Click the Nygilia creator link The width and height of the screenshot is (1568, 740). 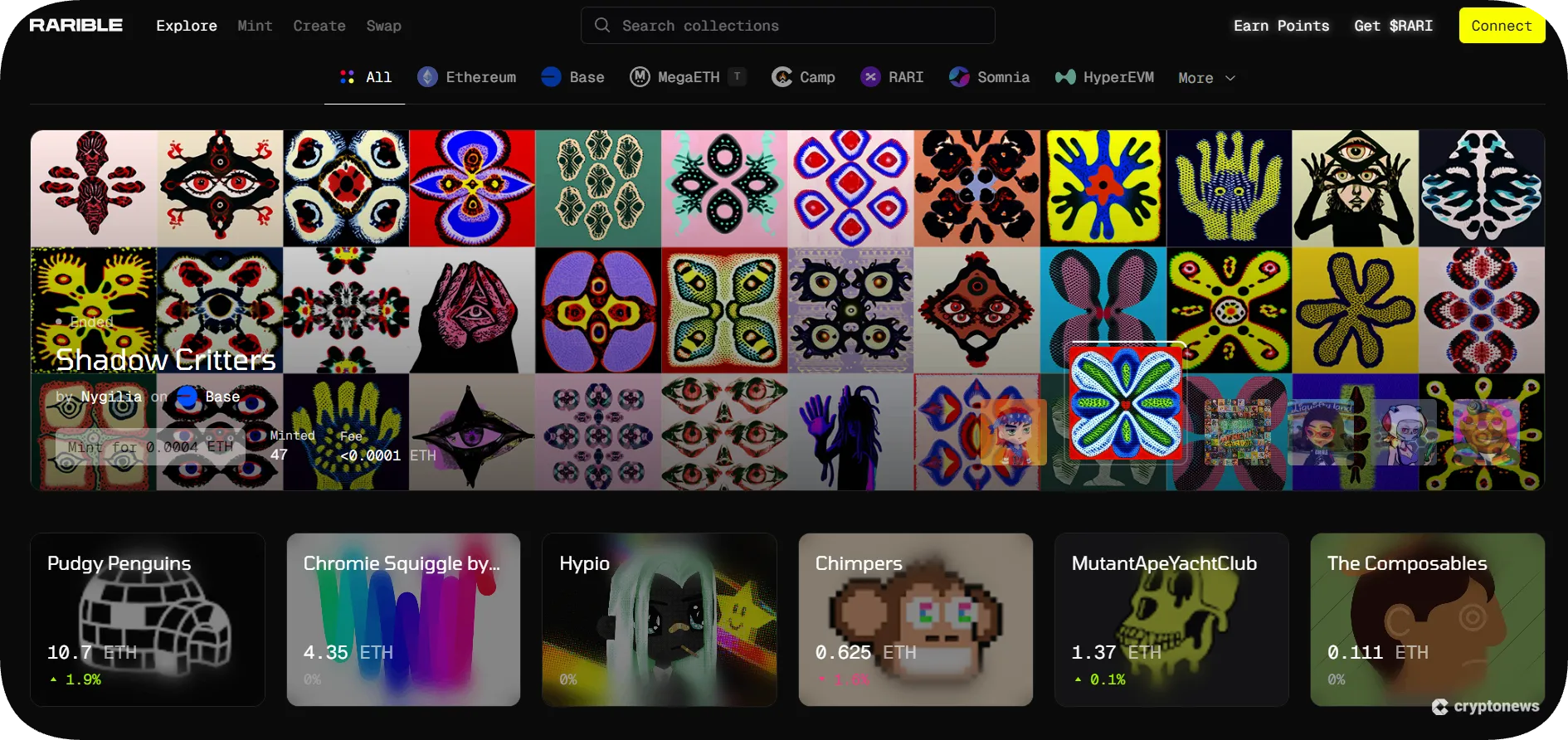click(x=111, y=397)
